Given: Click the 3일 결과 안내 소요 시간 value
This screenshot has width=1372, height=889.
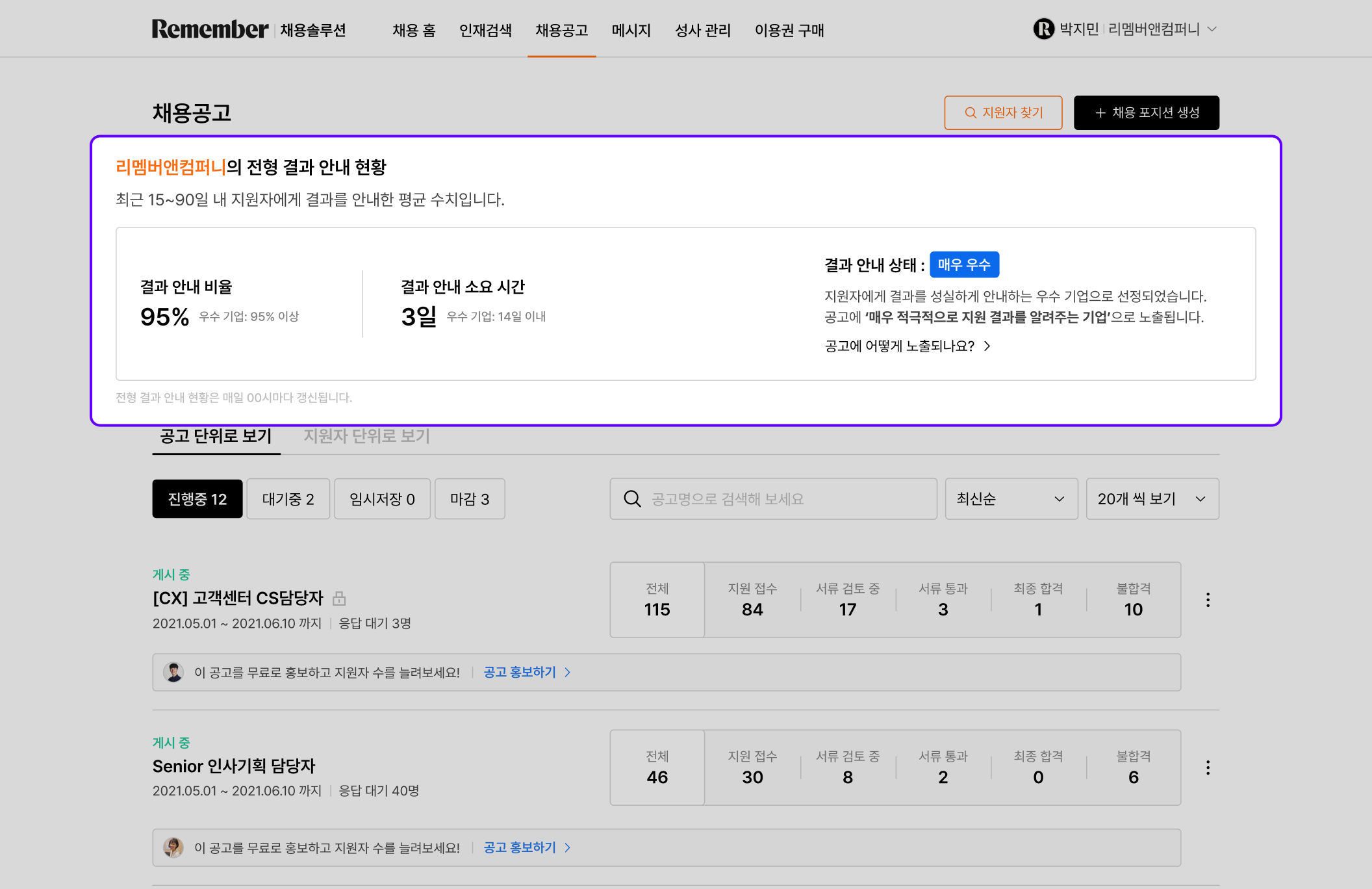Looking at the screenshot, I should tap(418, 317).
